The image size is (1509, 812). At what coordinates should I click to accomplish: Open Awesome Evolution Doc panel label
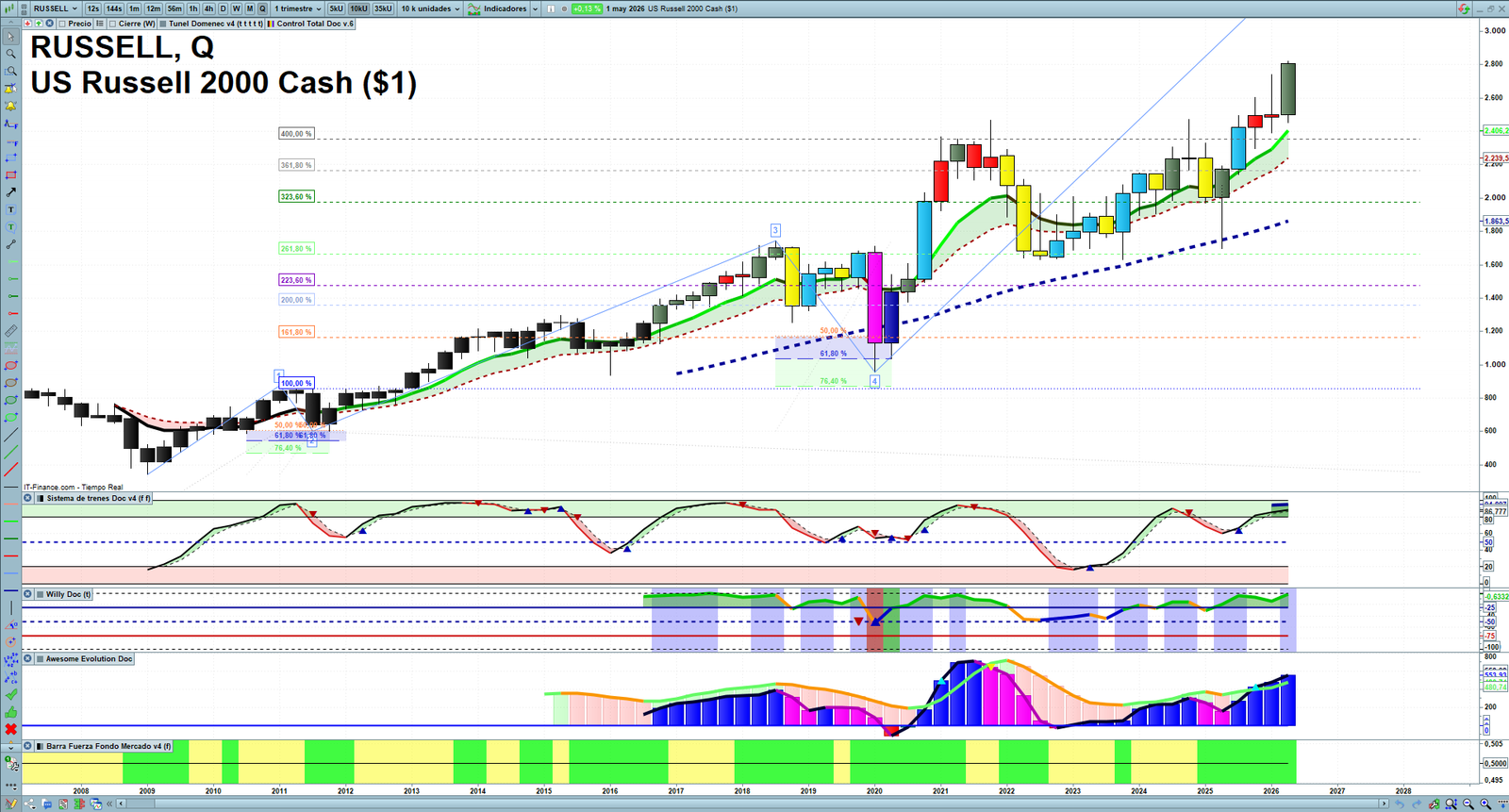pyautogui.click(x=90, y=658)
